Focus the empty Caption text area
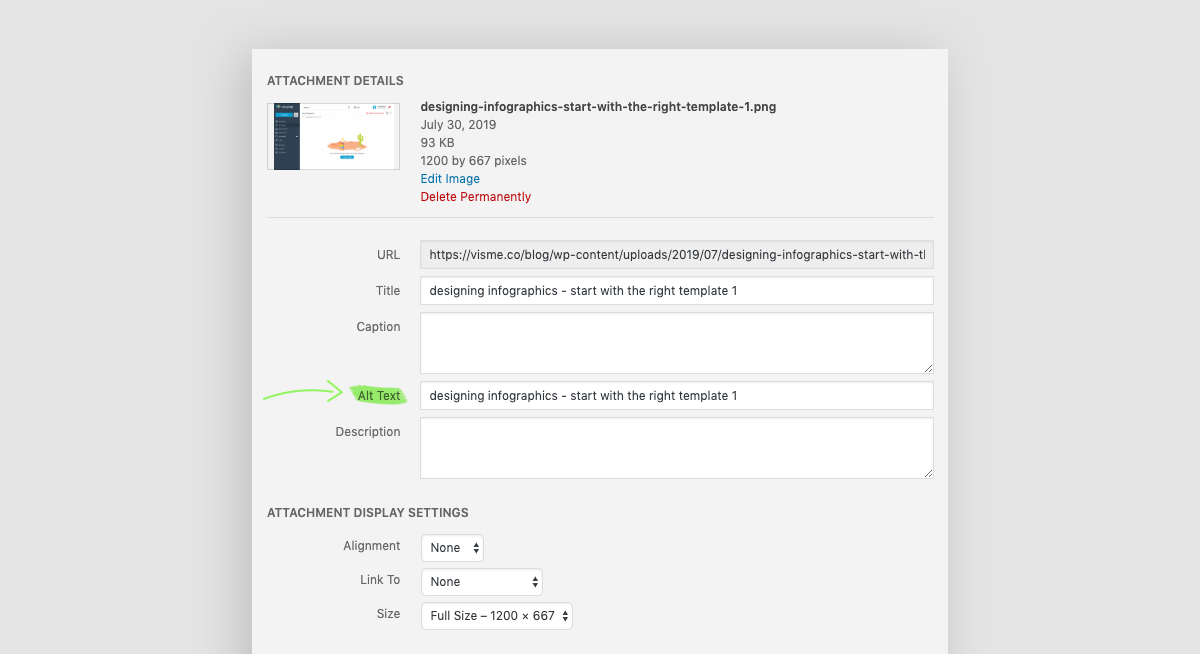 tap(676, 343)
